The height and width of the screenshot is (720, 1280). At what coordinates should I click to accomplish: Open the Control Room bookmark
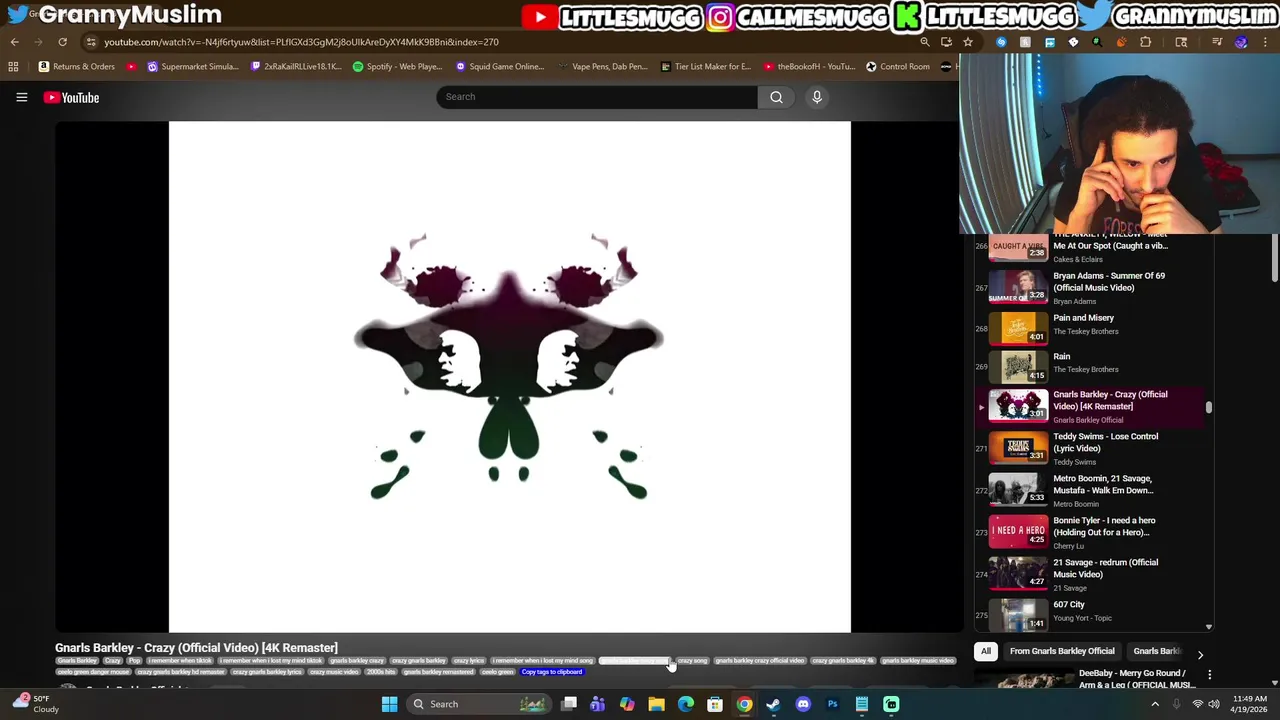pos(898,66)
